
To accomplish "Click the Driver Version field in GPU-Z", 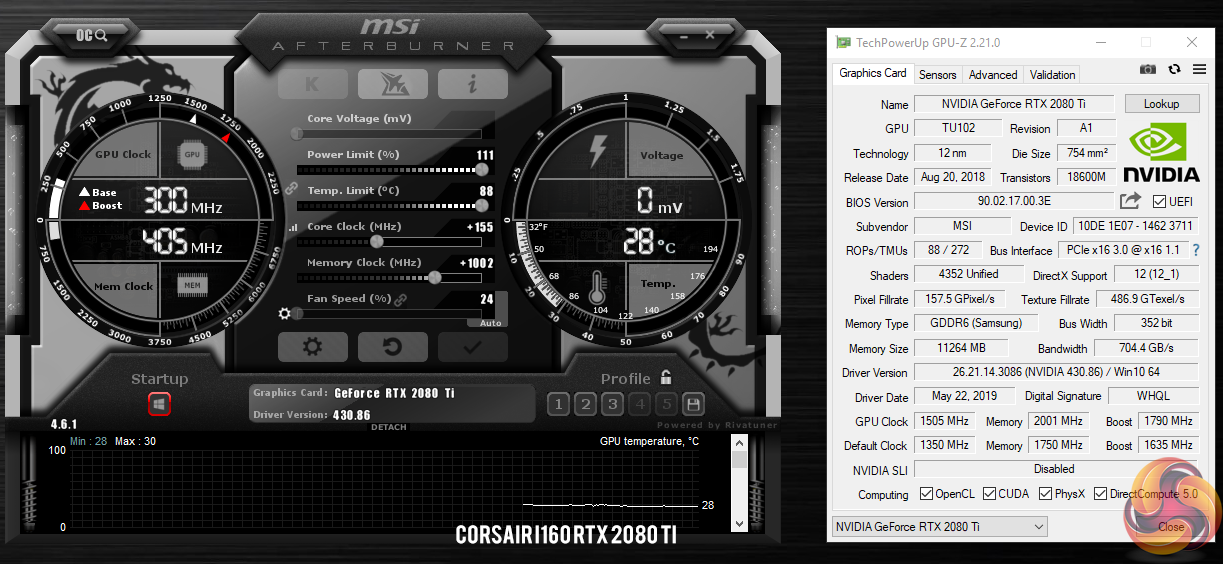I will tap(1056, 373).
